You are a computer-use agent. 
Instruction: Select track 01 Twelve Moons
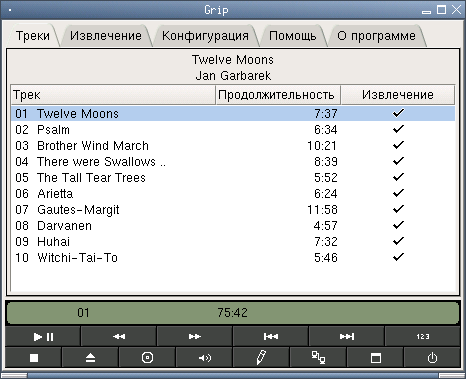[x=233, y=113]
